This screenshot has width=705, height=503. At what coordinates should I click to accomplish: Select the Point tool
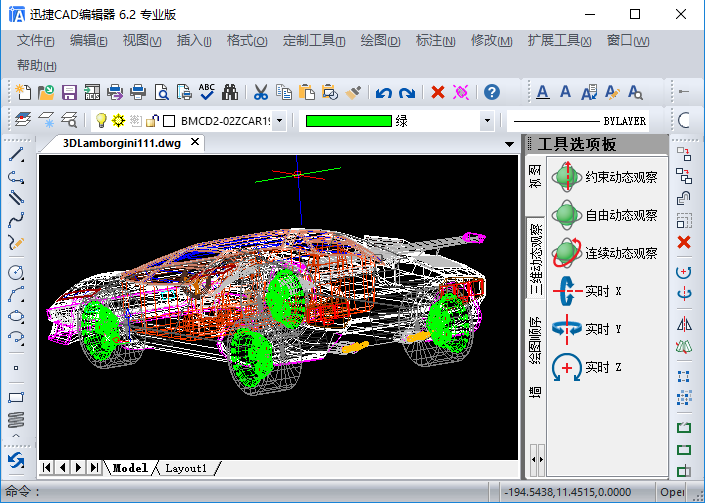tap(16, 368)
